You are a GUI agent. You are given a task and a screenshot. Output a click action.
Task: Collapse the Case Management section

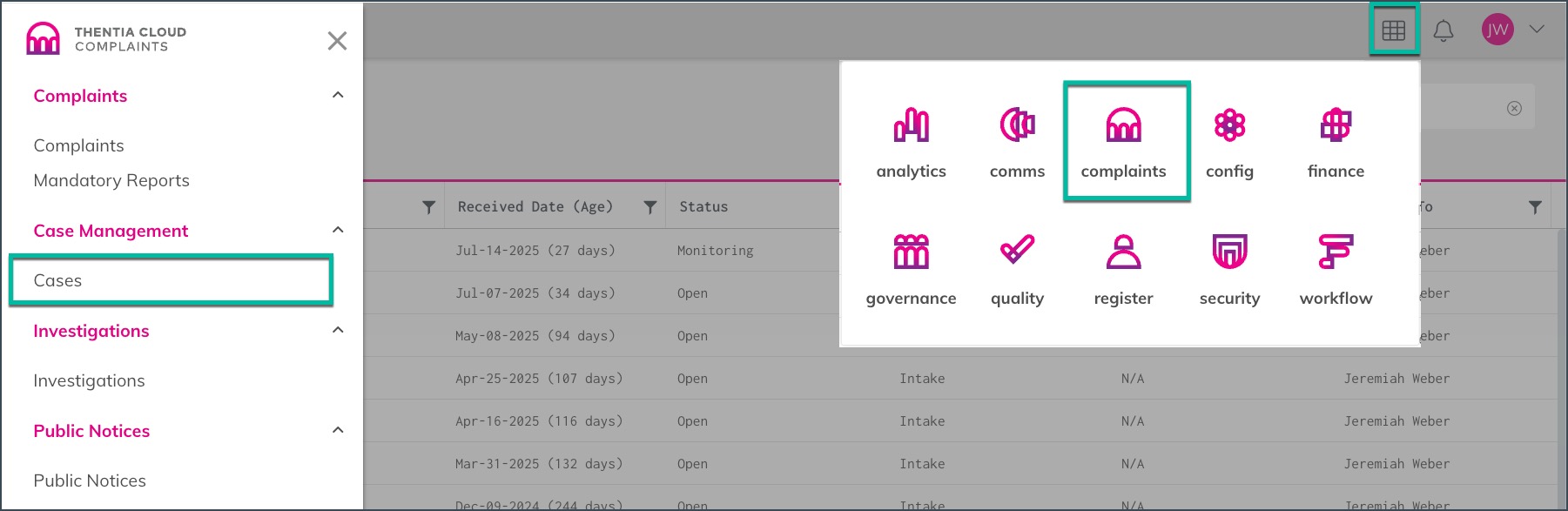pos(338,230)
